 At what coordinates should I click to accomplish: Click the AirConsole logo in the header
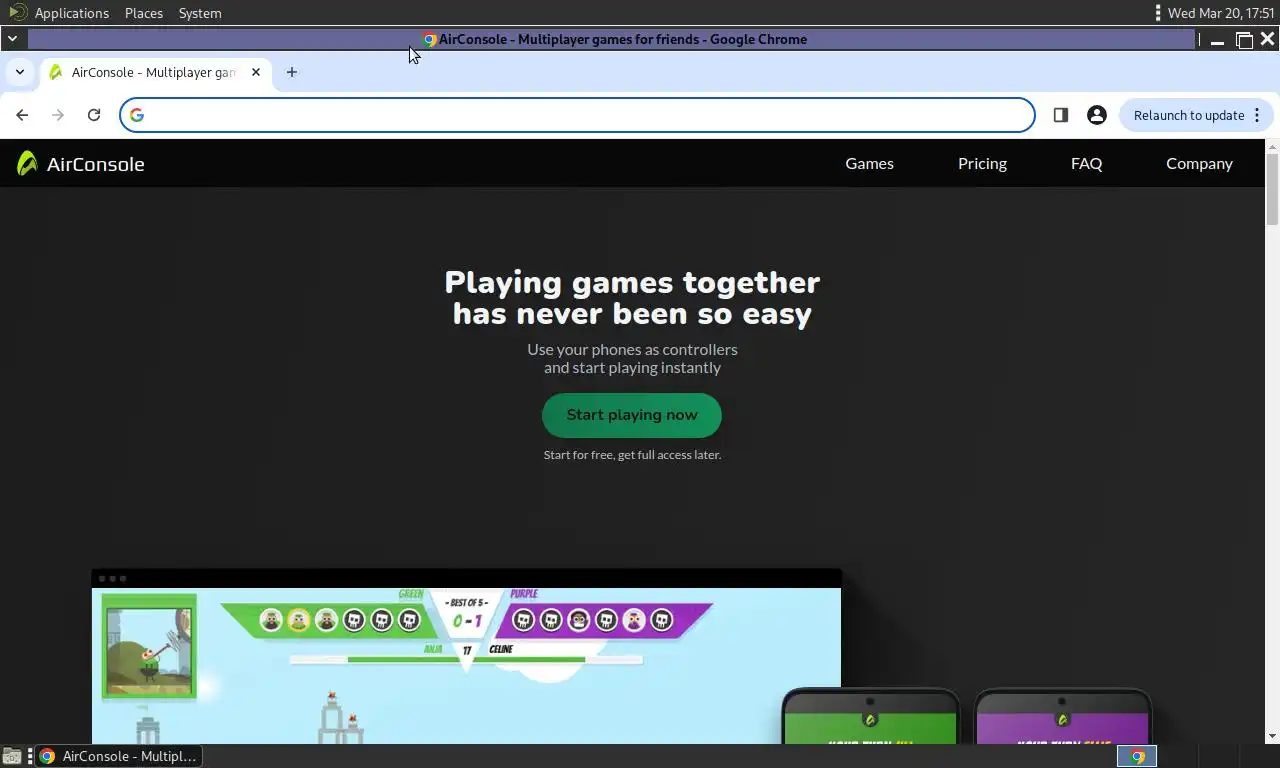27,163
